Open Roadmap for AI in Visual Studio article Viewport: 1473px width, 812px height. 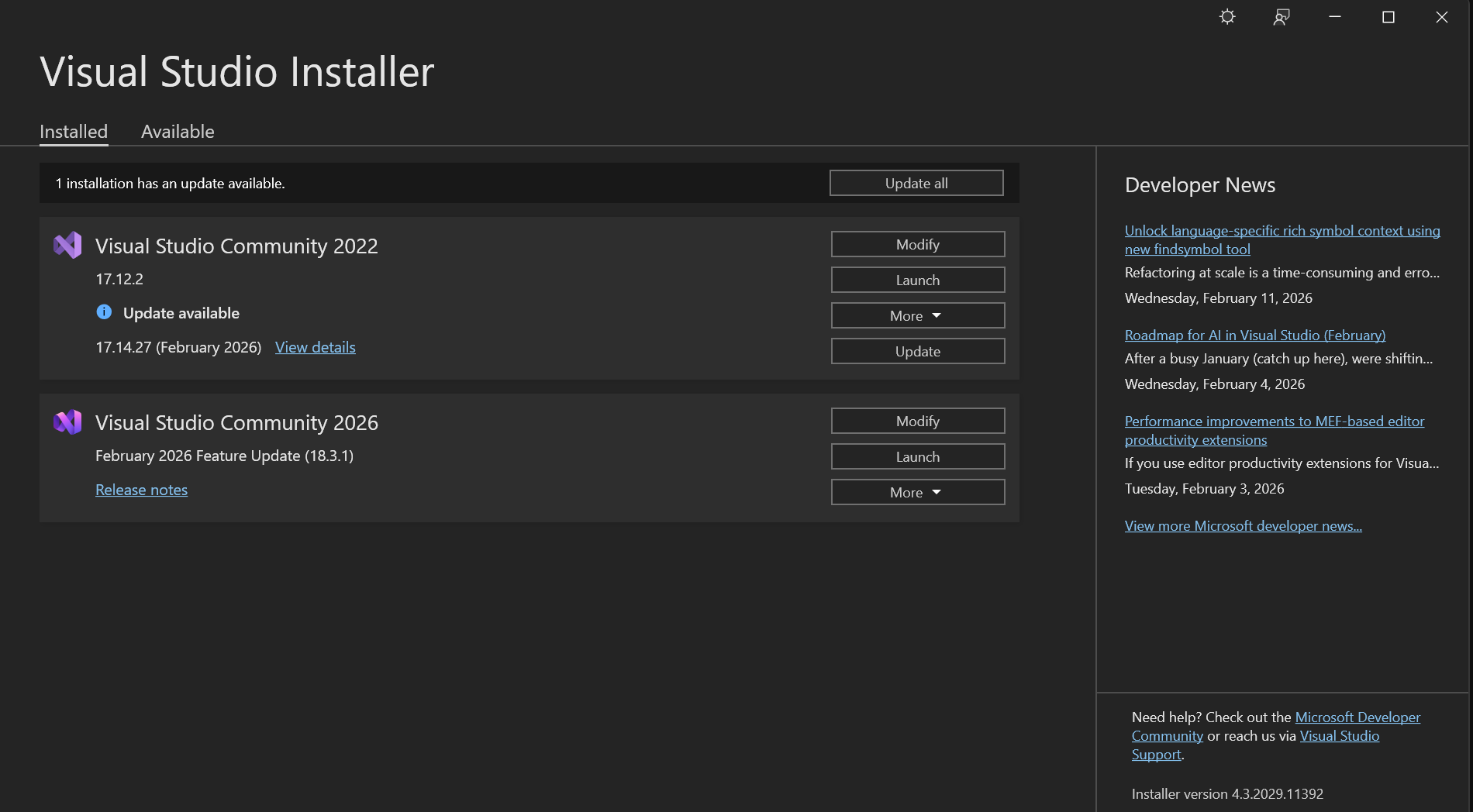tap(1254, 335)
